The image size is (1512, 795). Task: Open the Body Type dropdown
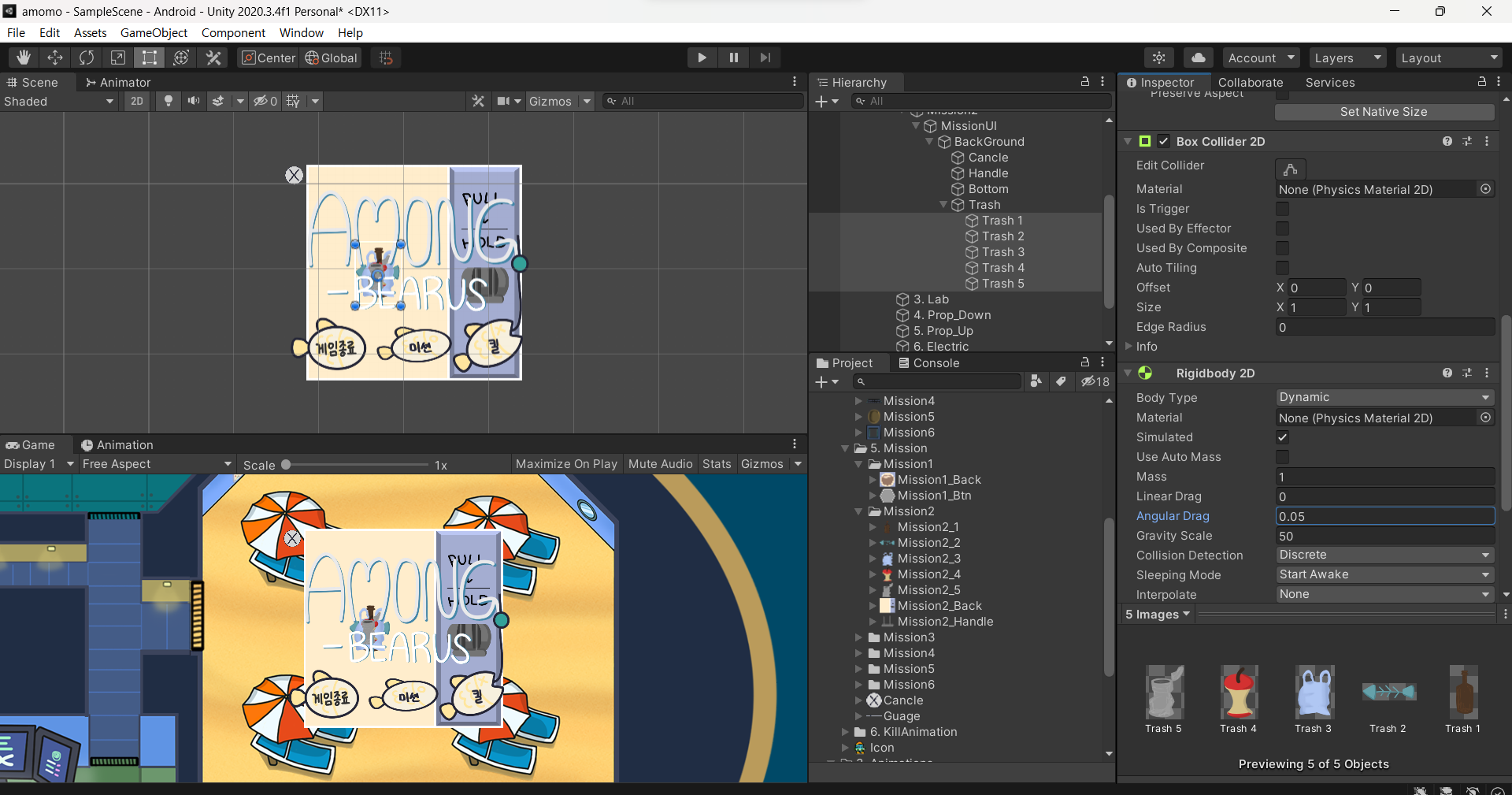tap(1384, 397)
